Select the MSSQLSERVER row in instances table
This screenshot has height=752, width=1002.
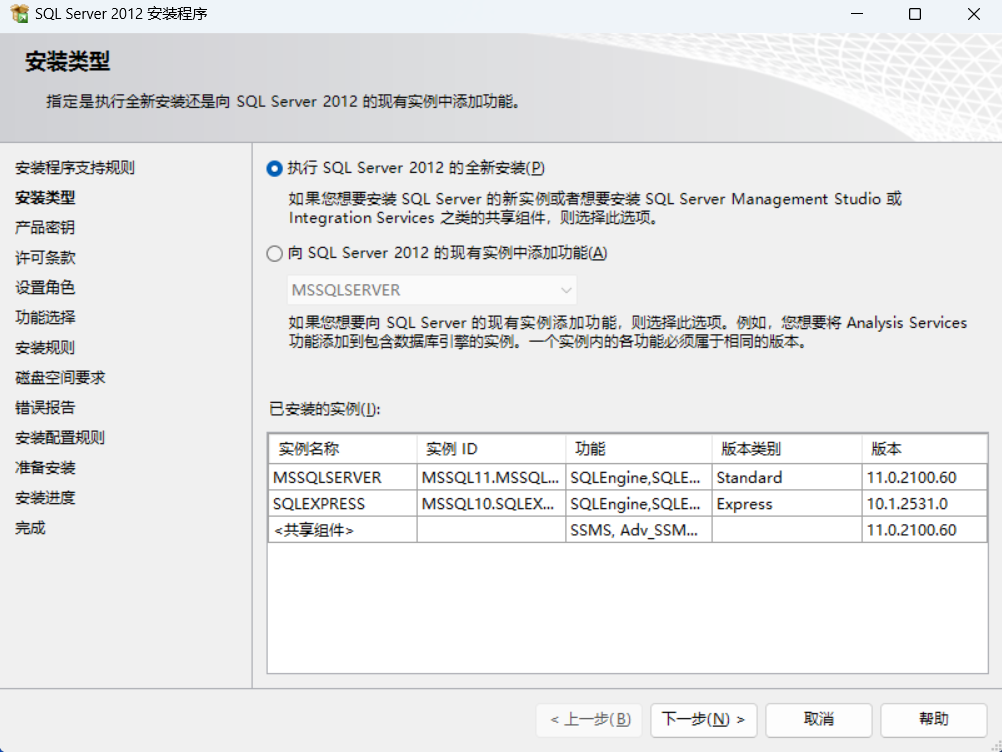click(628, 477)
